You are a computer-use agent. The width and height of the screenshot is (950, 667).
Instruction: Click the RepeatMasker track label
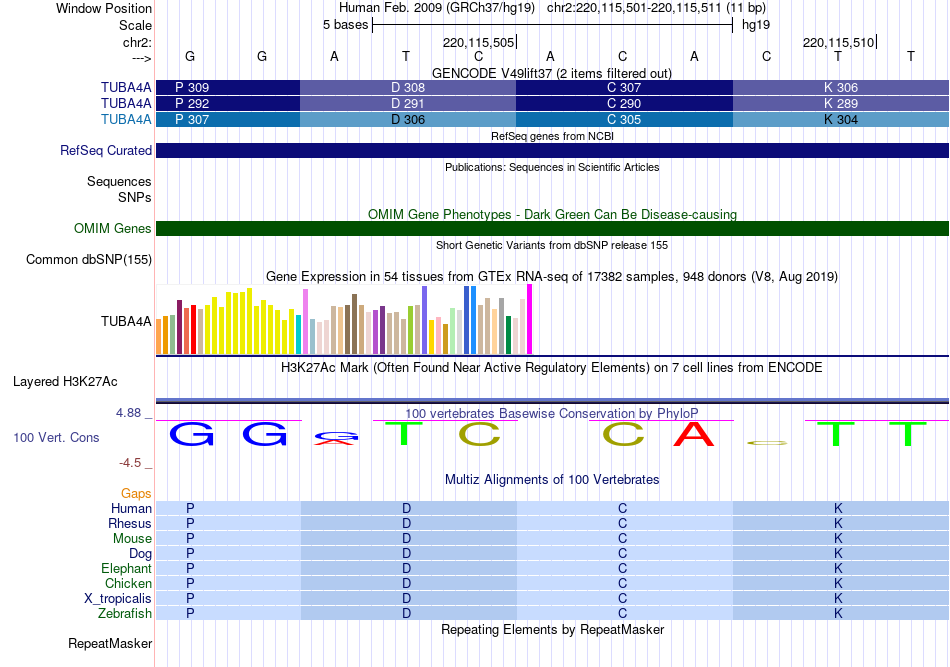[x=110, y=643]
